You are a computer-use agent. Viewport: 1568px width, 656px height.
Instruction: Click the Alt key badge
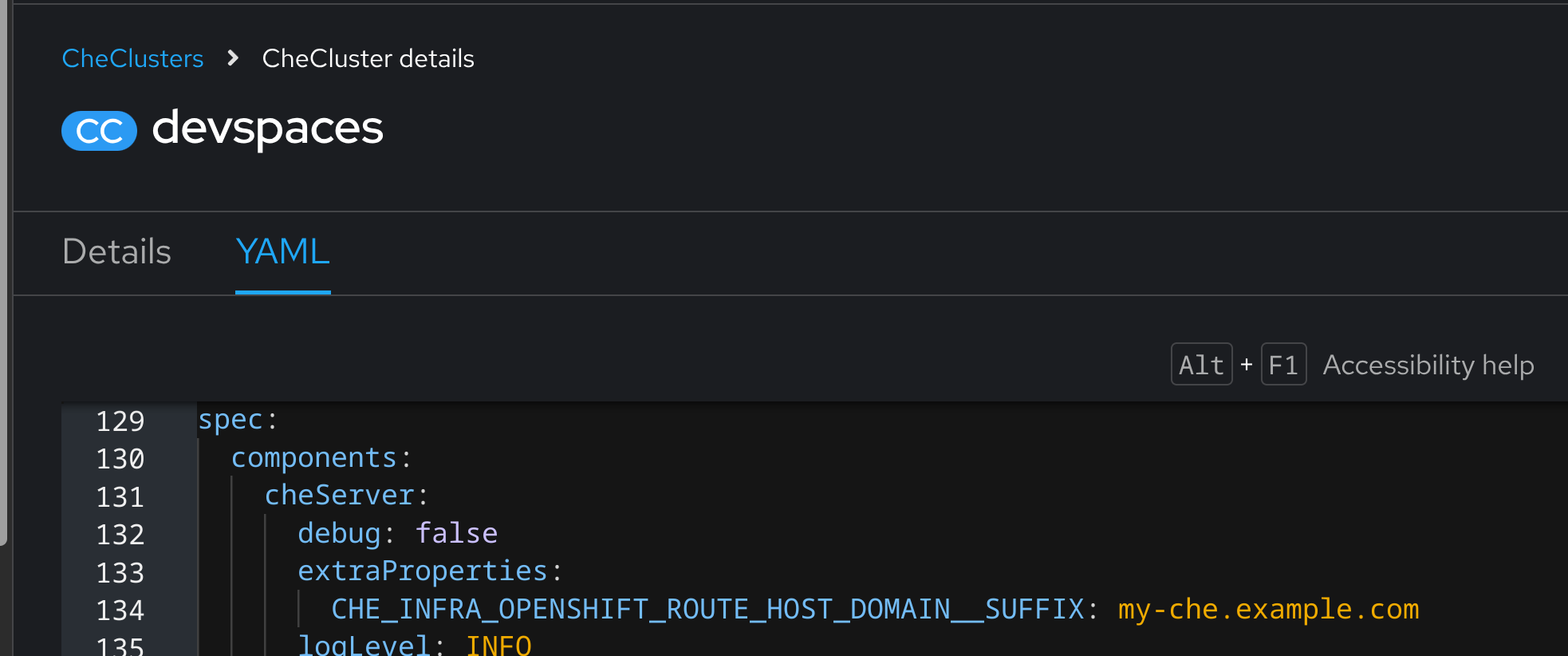click(1201, 365)
